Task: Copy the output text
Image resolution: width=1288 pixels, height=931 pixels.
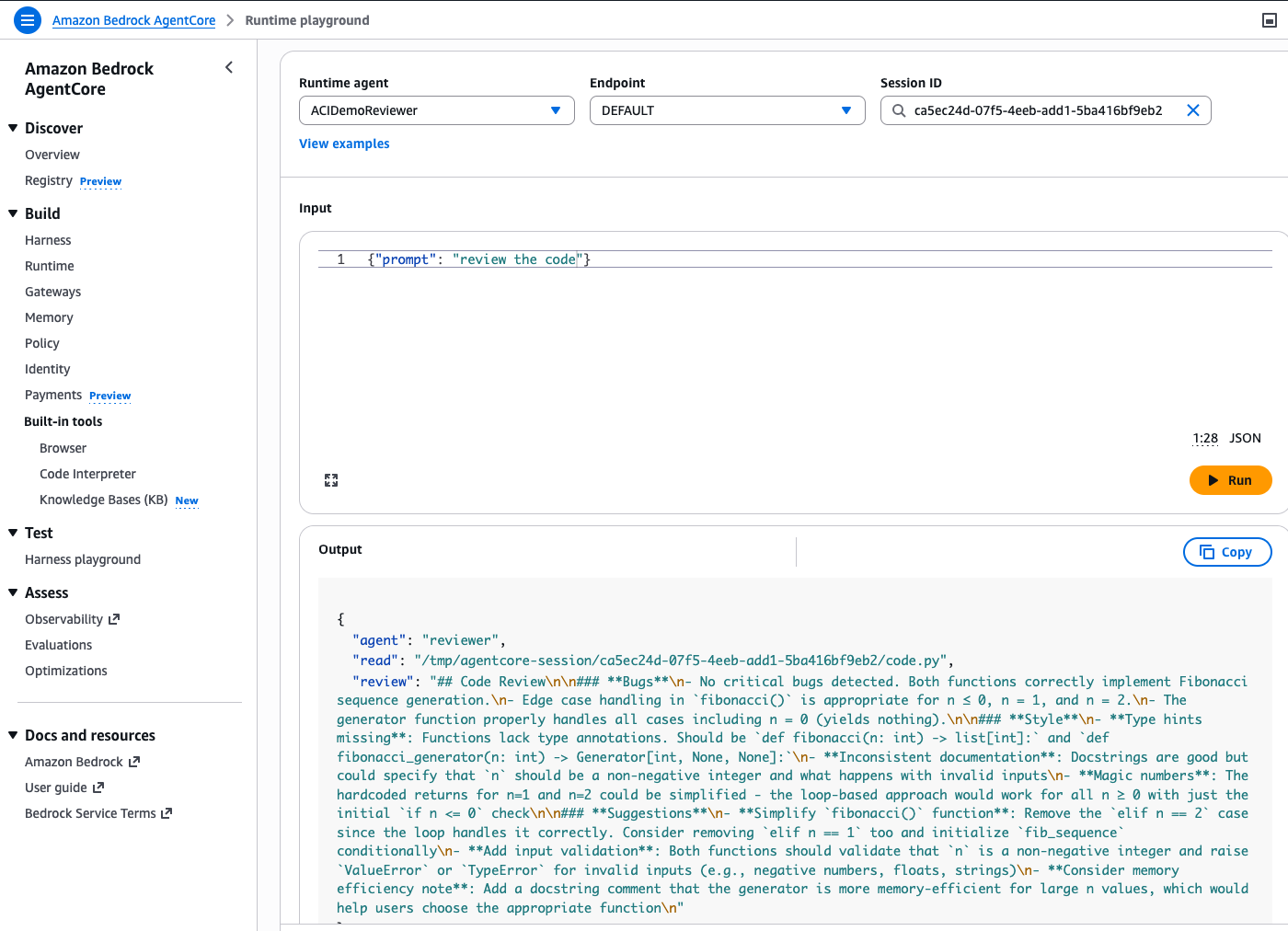Action: click(x=1227, y=552)
